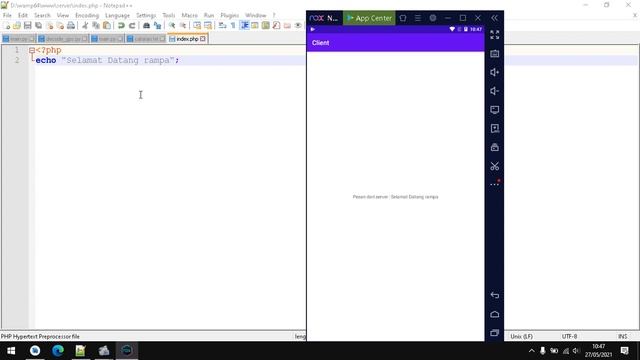
Task: Click the Client app title bar text
Action: [320, 43]
